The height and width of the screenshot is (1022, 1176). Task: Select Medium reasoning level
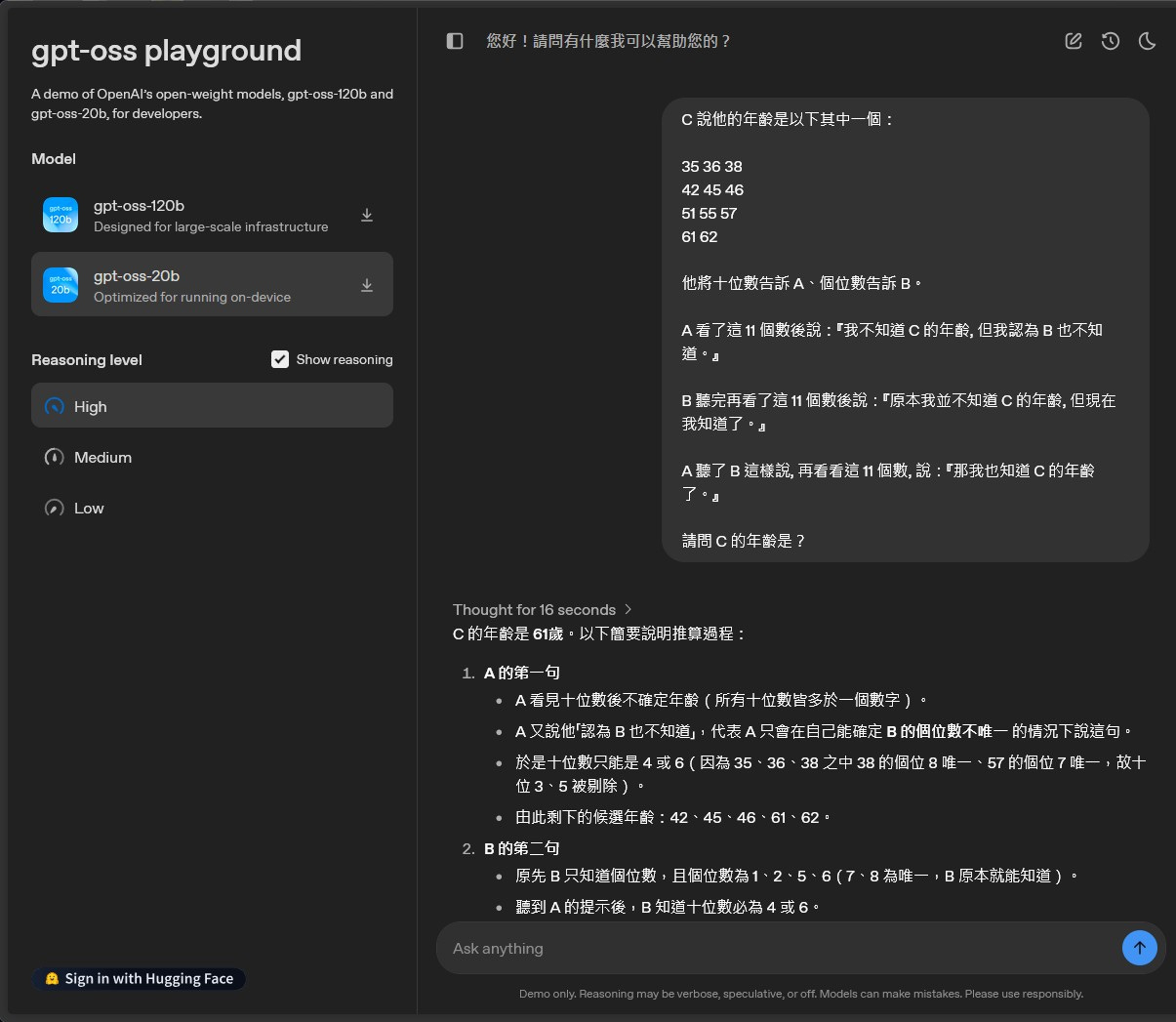click(x=212, y=457)
